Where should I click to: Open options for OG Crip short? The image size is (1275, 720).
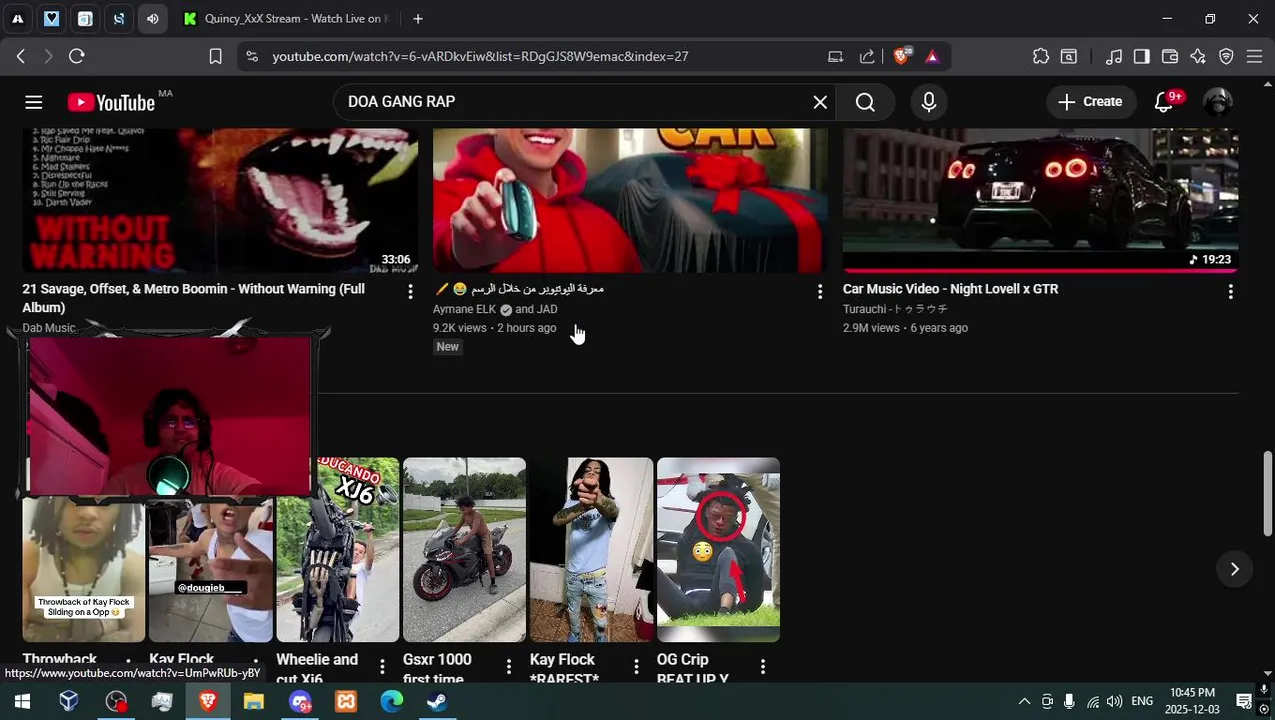pyautogui.click(x=763, y=666)
